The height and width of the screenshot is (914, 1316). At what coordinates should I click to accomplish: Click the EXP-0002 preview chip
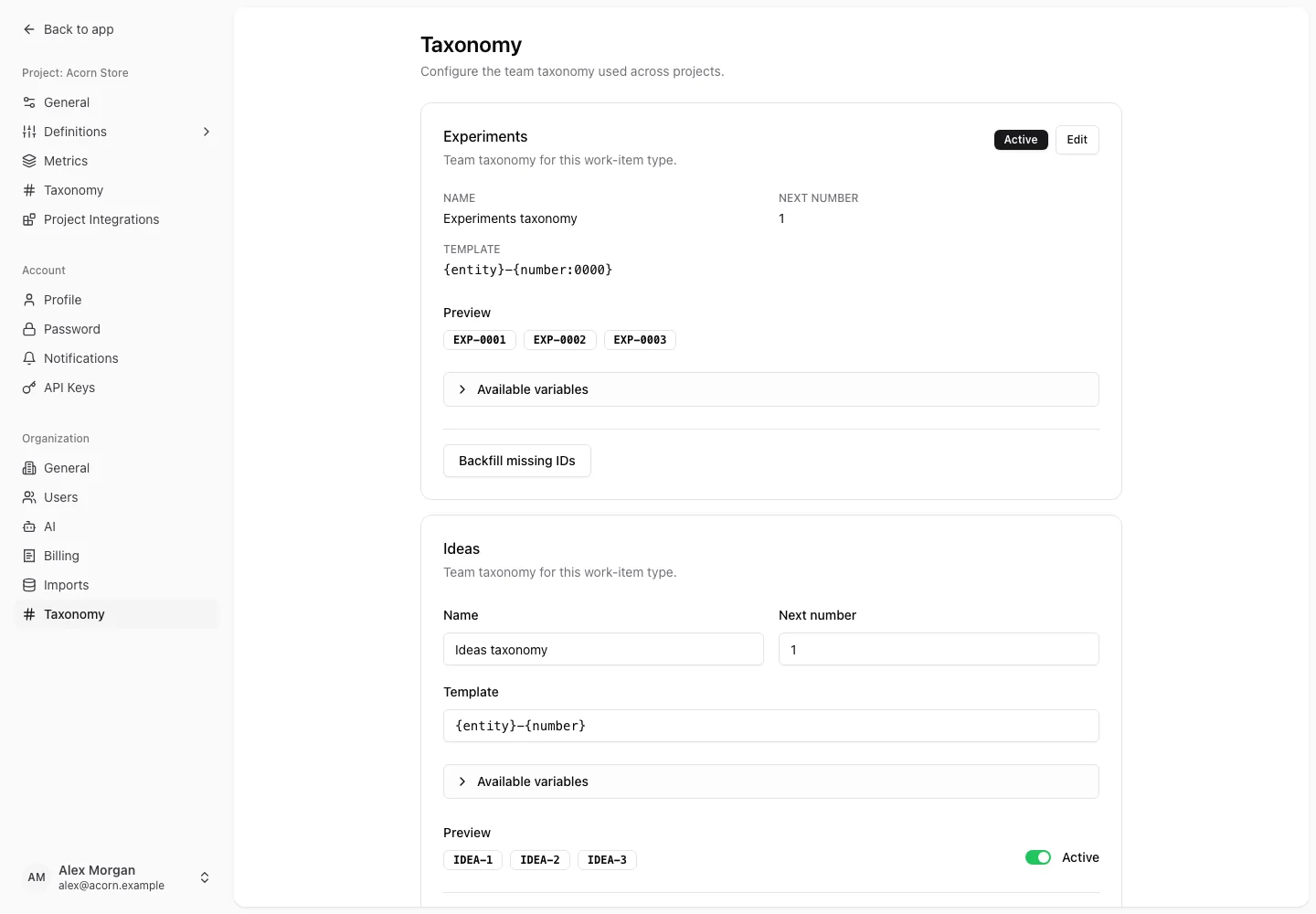click(560, 340)
